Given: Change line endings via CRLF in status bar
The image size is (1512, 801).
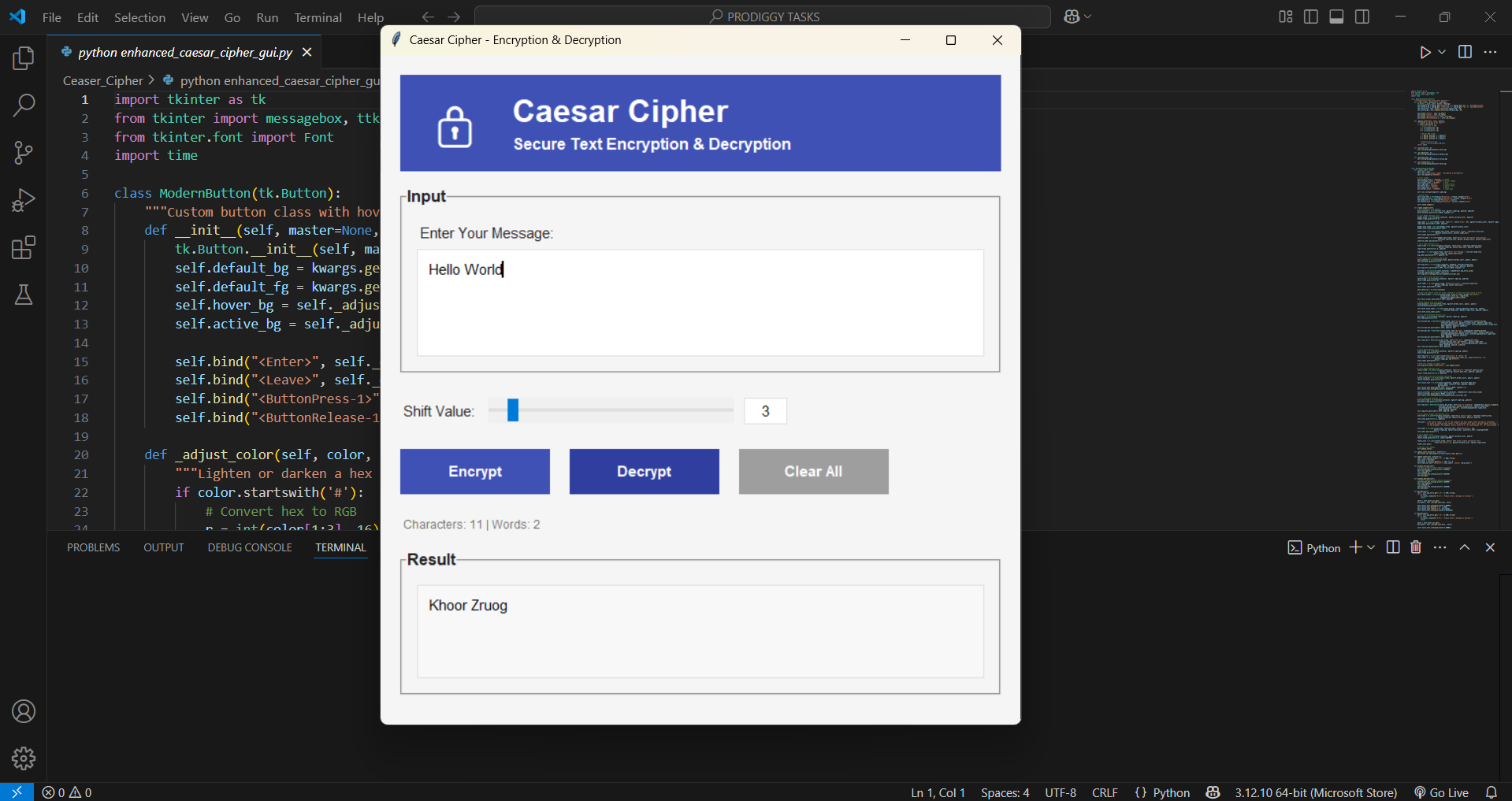Looking at the screenshot, I should pos(1105,792).
